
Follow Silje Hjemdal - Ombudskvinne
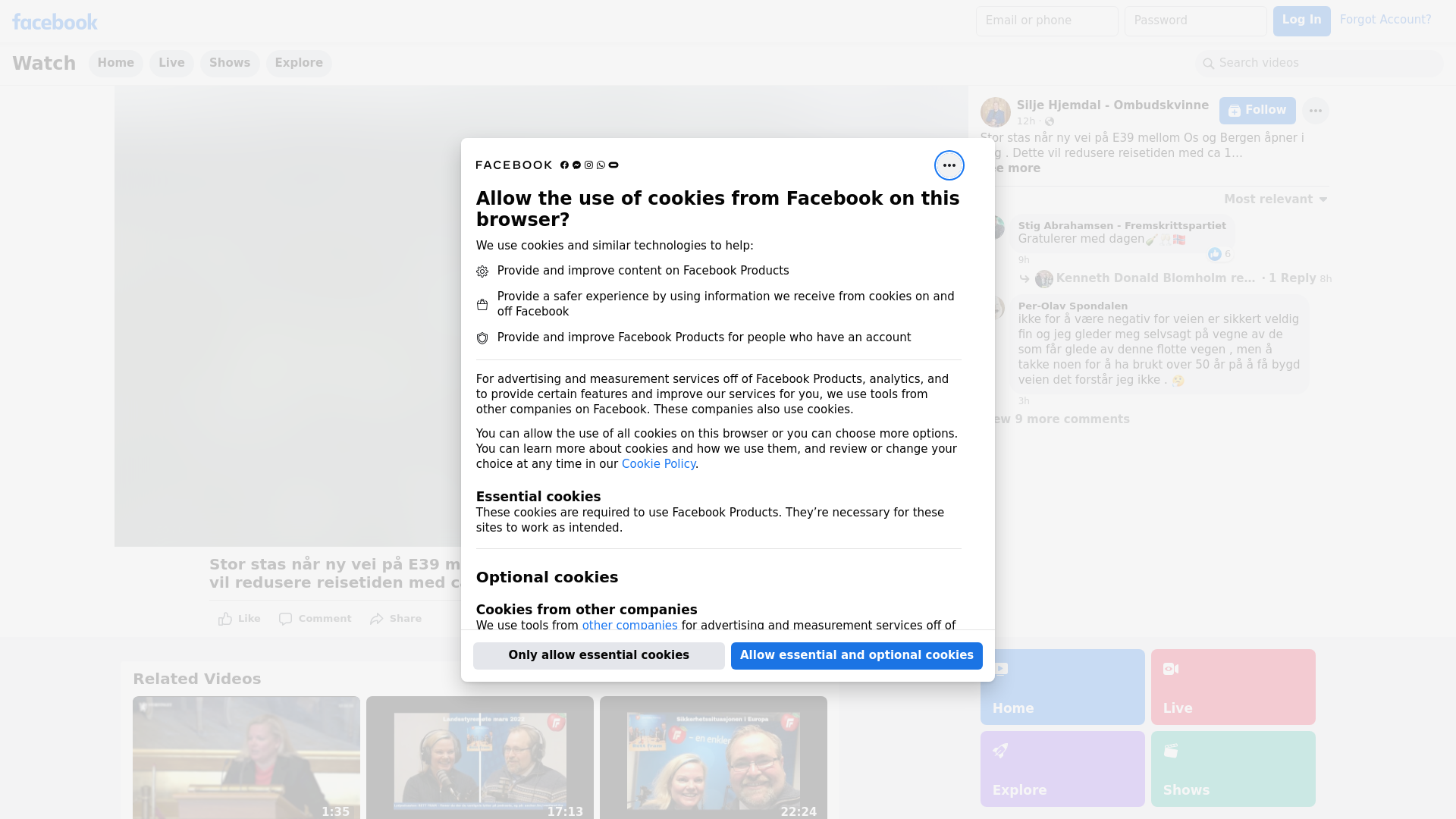point(1257,111)
